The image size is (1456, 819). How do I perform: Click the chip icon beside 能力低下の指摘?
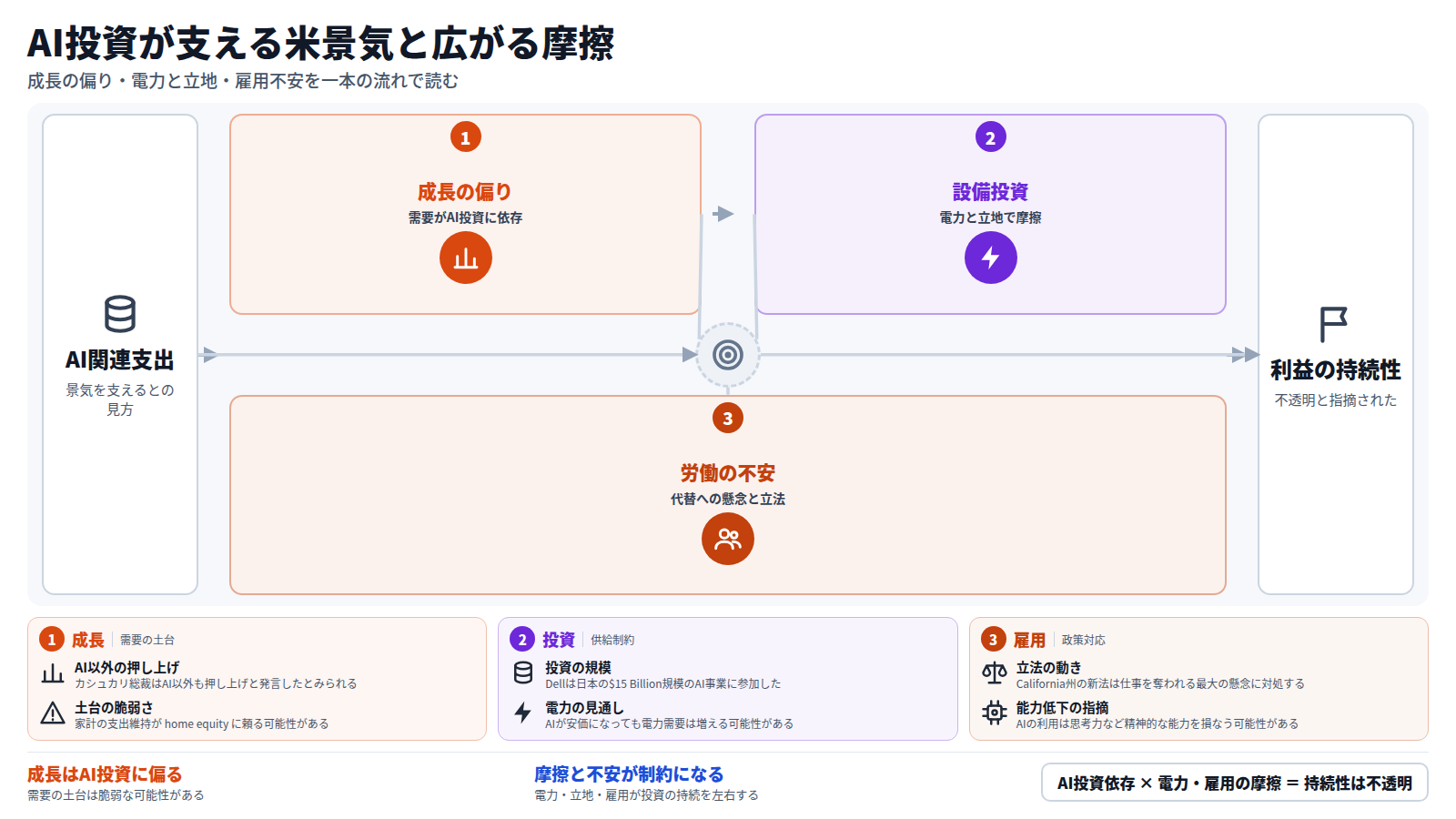(x=995, y=713)
